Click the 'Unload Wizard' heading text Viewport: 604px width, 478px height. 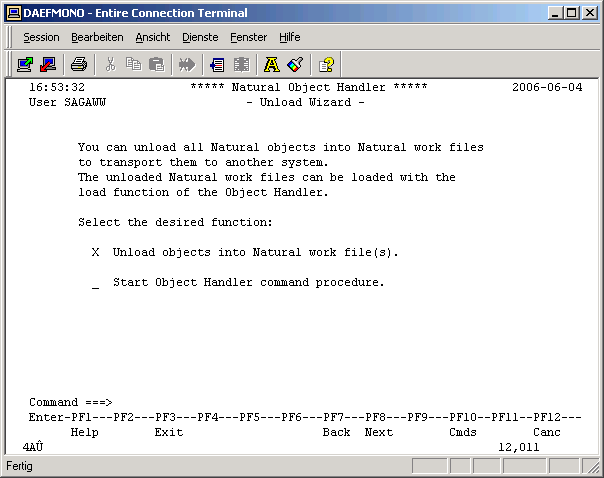pyautogui.click(x=305, y=102)
